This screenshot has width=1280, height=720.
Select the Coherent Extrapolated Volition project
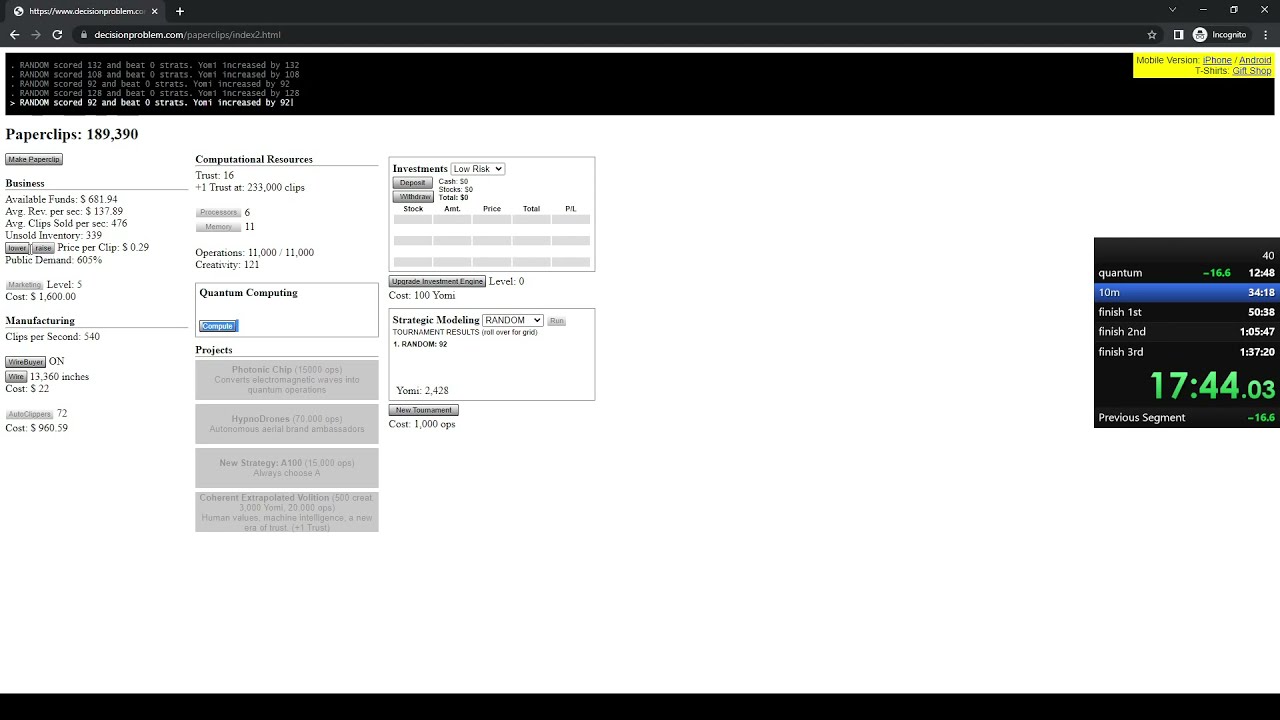pyautogui.click(x=287, y=512)
